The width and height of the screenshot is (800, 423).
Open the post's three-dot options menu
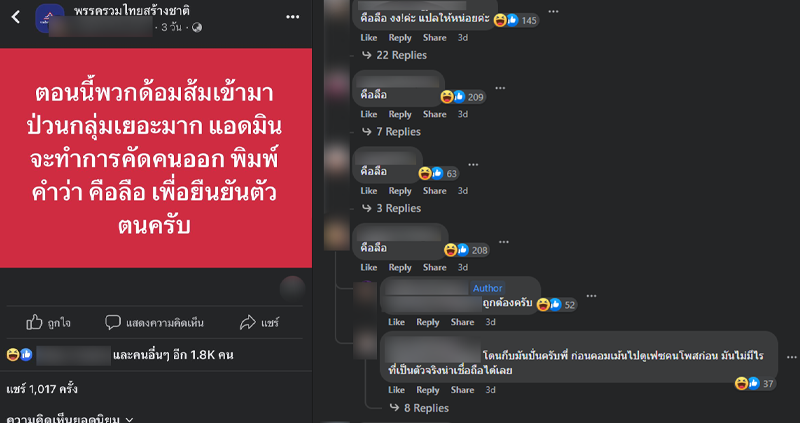click(x=292, y=17)
